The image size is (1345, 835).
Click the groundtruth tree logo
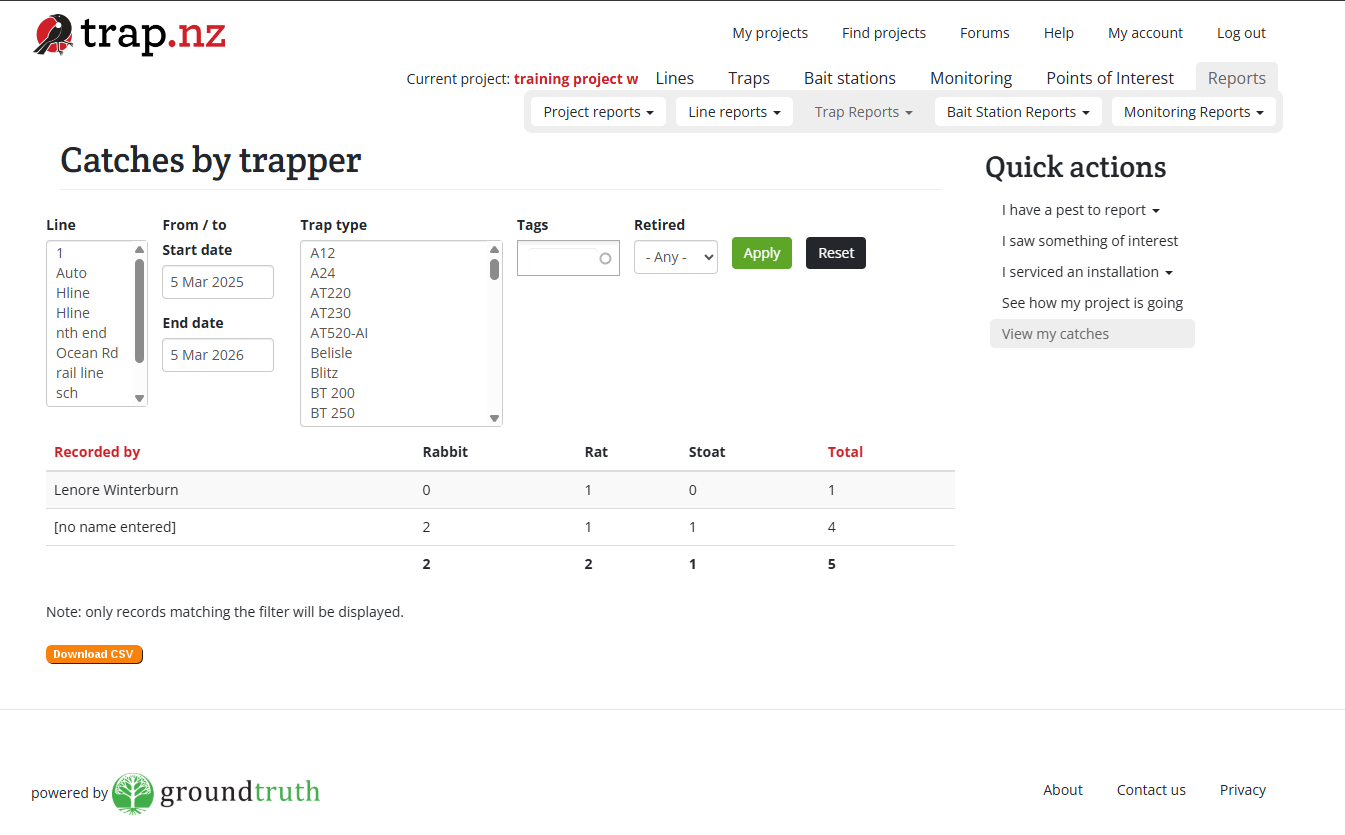pyautogui.click(x=133, y=792)
